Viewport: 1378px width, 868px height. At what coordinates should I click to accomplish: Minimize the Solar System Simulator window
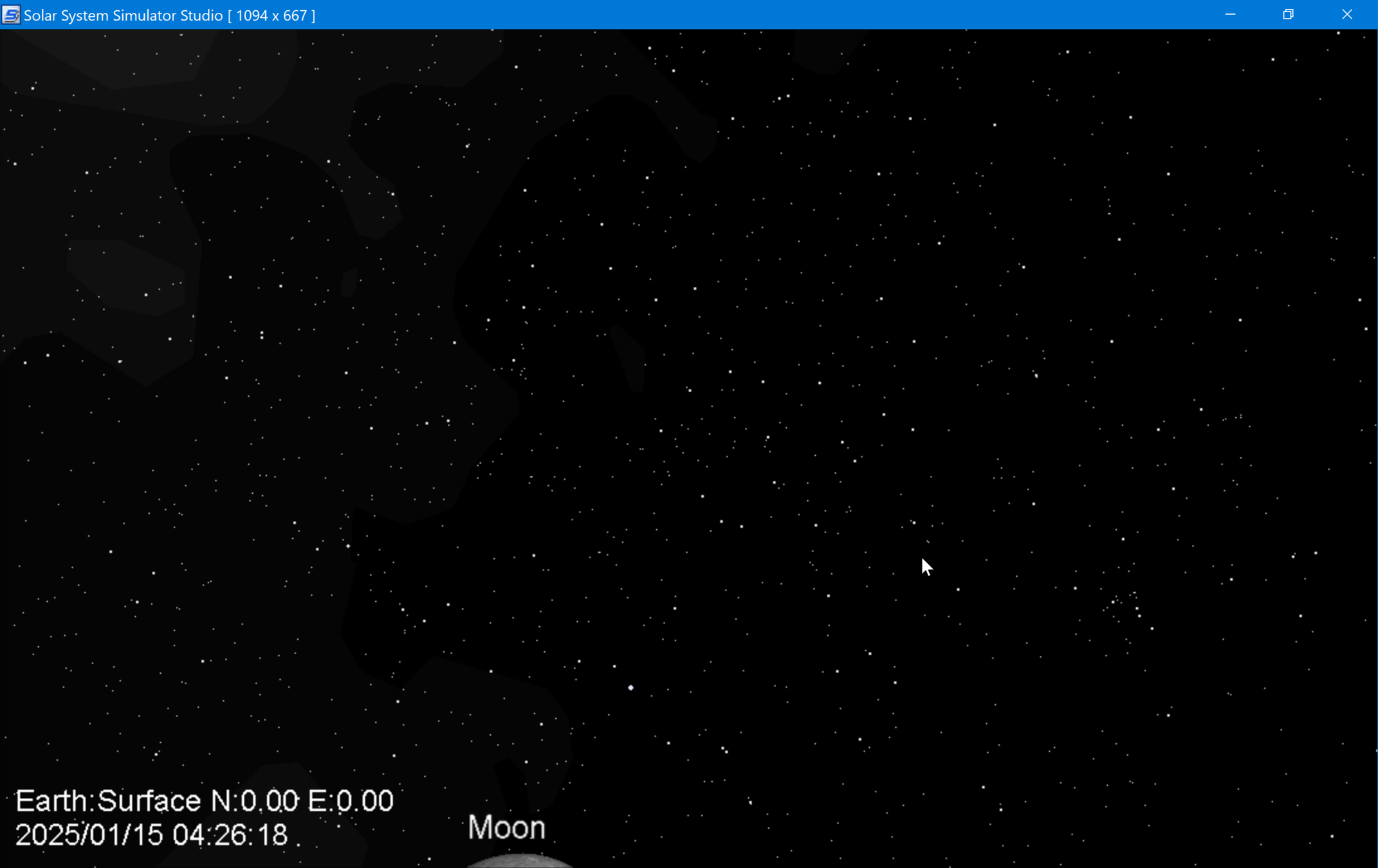tap(1230, 15)
